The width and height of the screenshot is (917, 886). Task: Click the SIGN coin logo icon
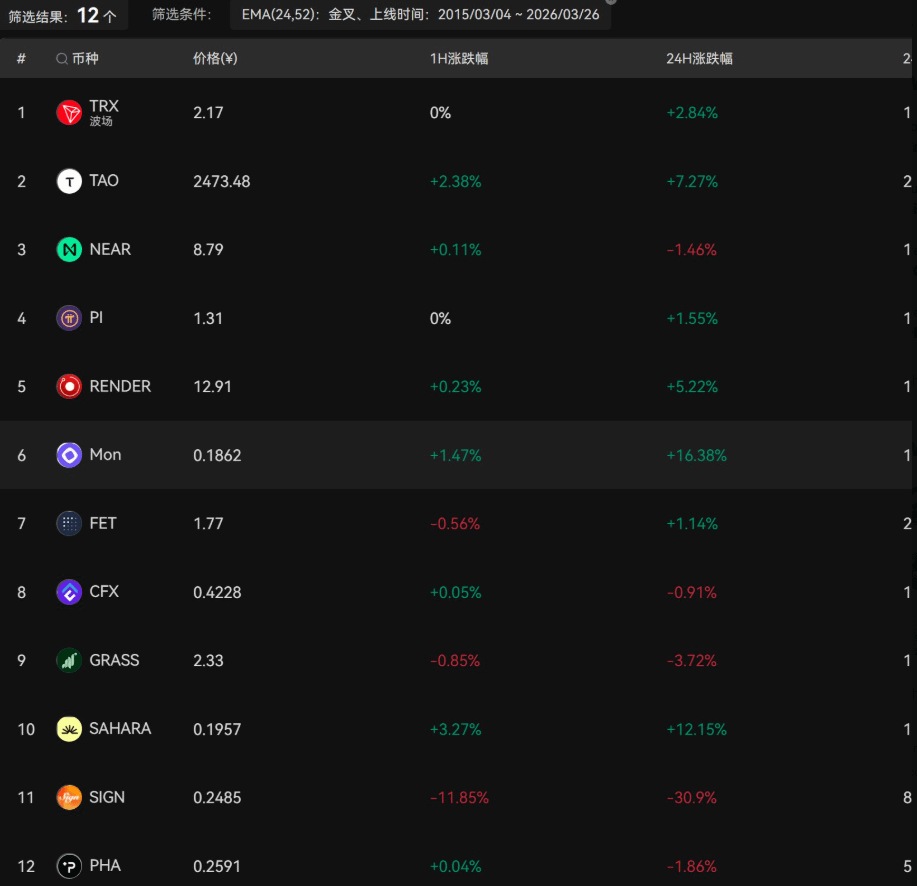click(69, 798)
